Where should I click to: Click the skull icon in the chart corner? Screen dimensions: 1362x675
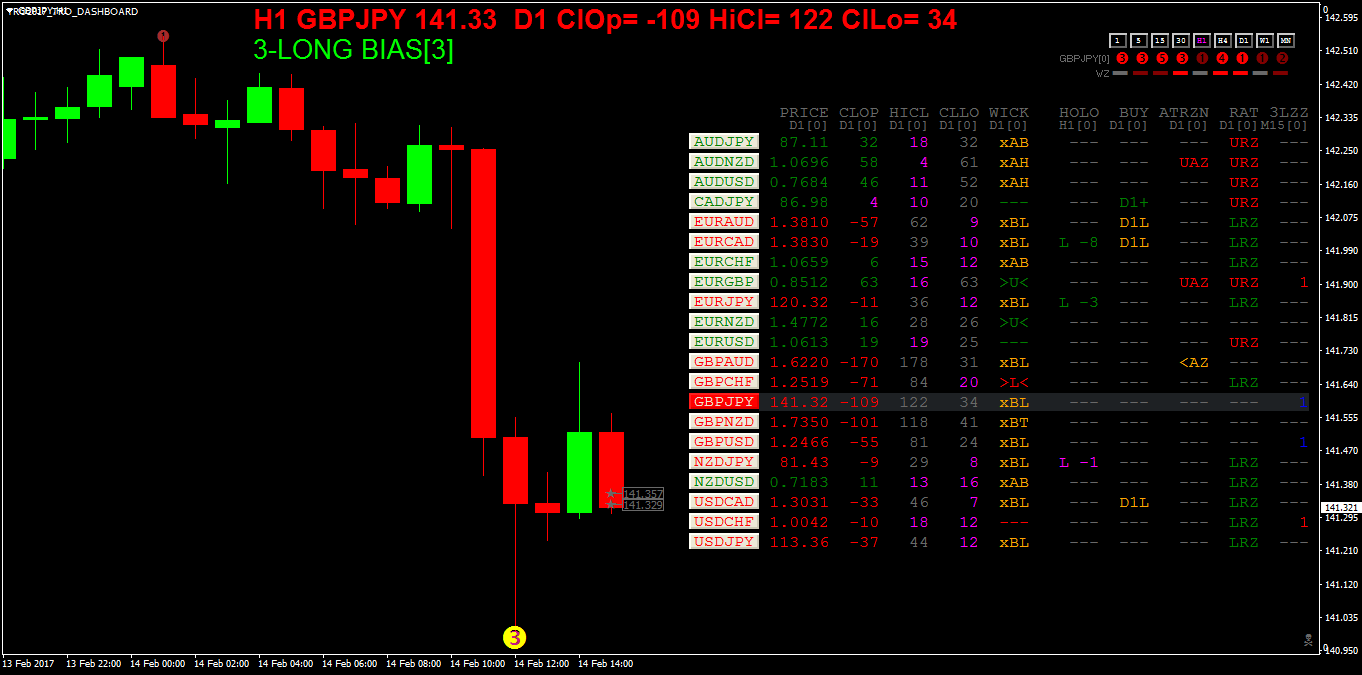1308,639
